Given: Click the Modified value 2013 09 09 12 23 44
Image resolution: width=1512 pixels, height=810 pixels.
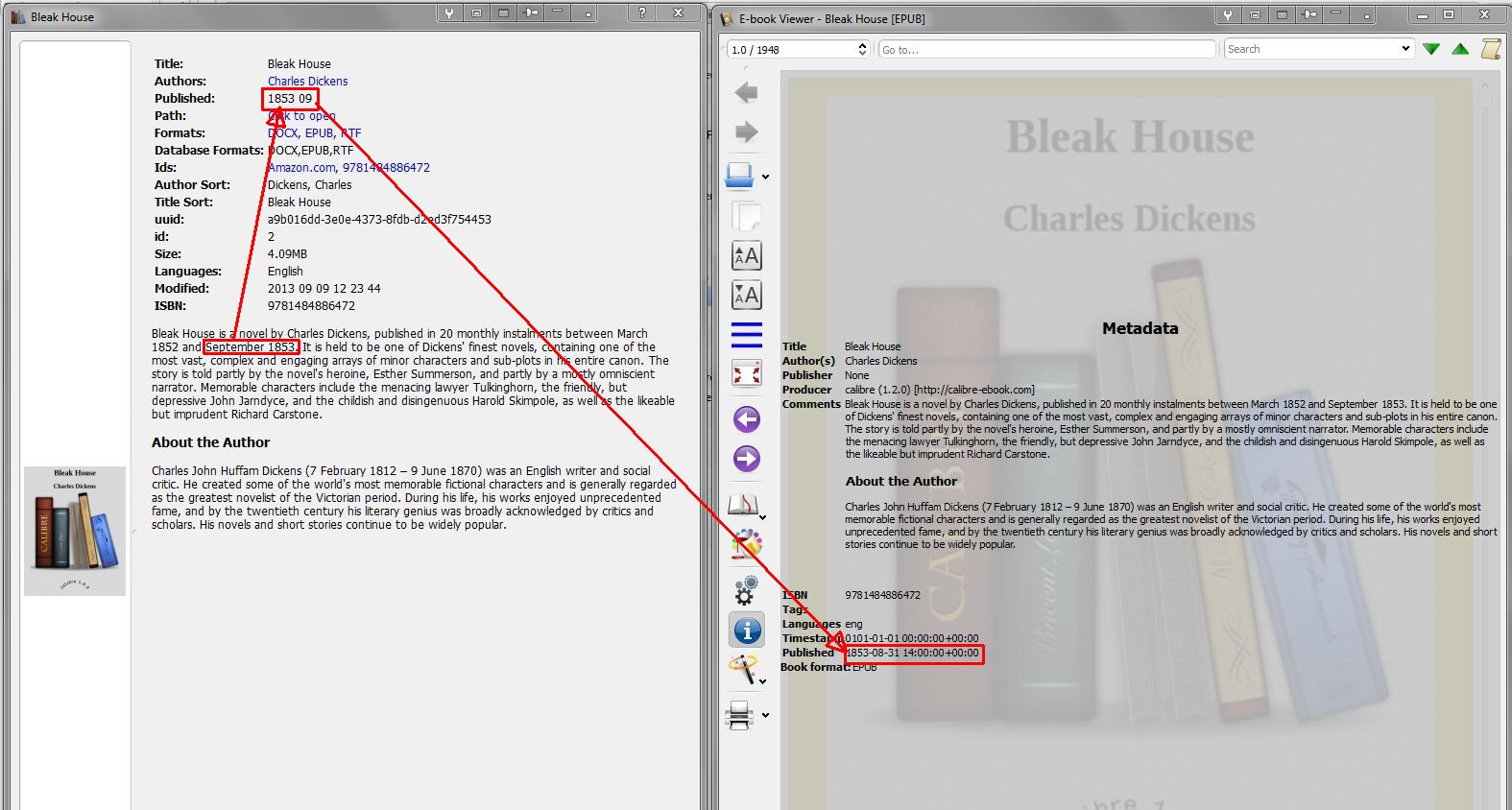Looking at the screenshot, I should (324, 289).
